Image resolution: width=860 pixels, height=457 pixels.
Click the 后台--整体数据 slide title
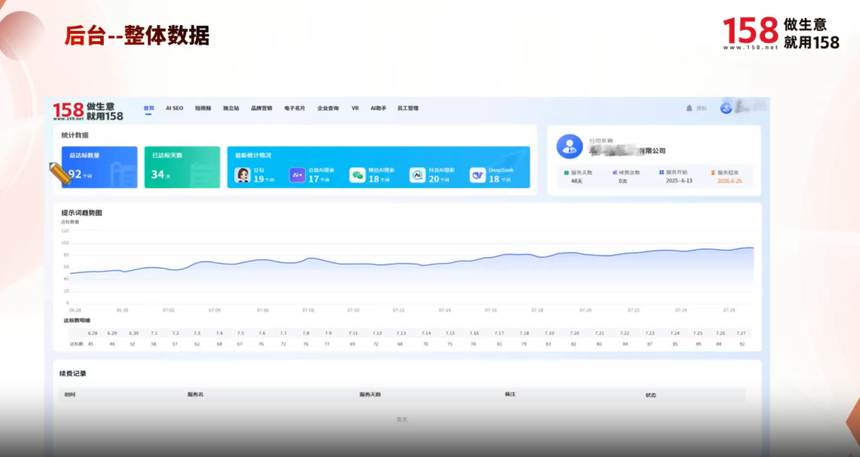coord(137,36)
